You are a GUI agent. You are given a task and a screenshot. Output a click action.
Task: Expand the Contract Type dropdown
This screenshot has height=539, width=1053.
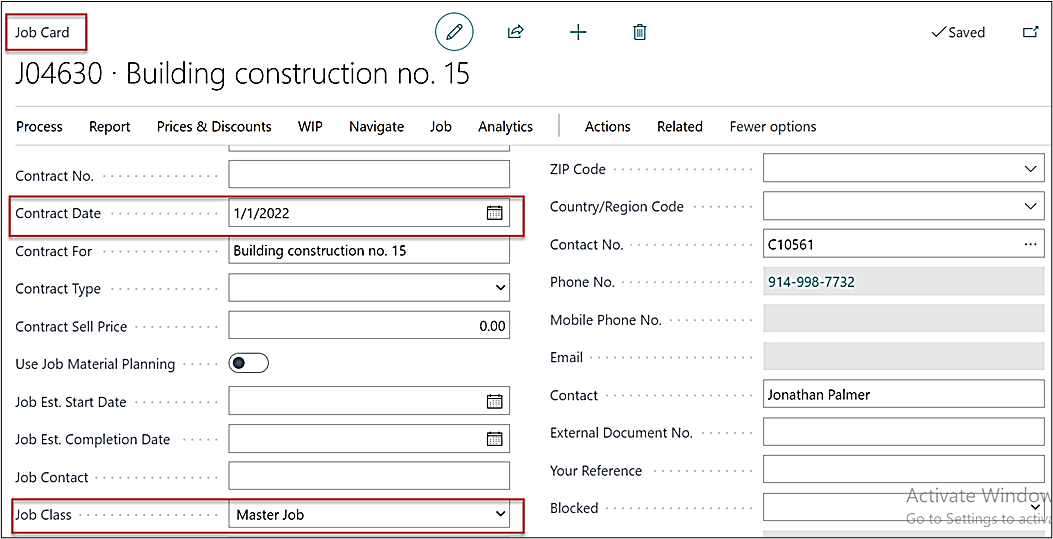501,289
